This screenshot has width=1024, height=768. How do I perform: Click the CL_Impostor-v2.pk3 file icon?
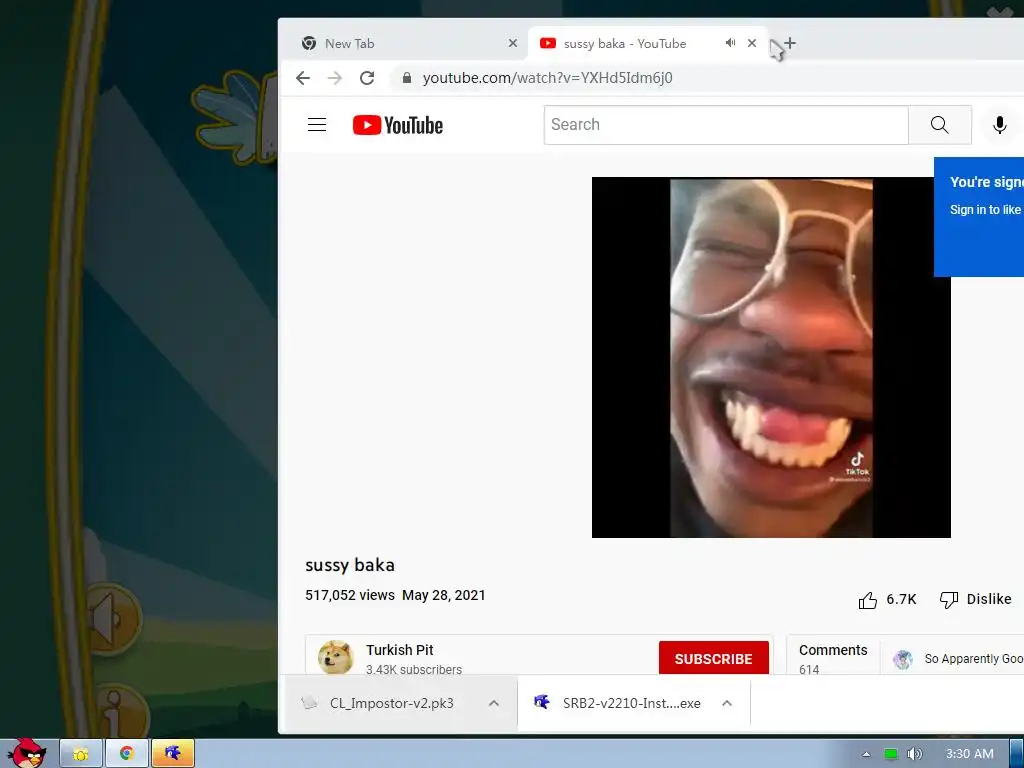[310, 703]
